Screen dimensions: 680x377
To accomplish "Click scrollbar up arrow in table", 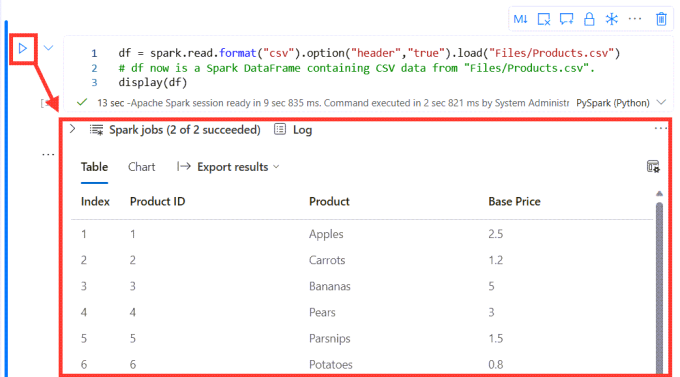I will pos(659,193).
